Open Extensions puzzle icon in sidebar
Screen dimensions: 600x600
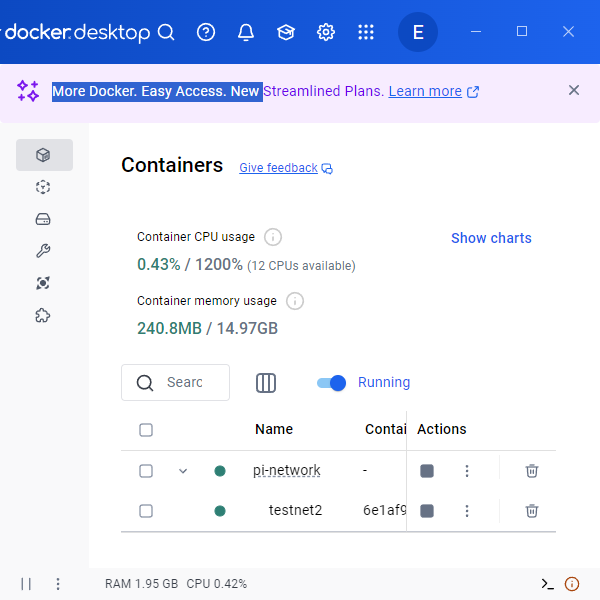[43, 315]
